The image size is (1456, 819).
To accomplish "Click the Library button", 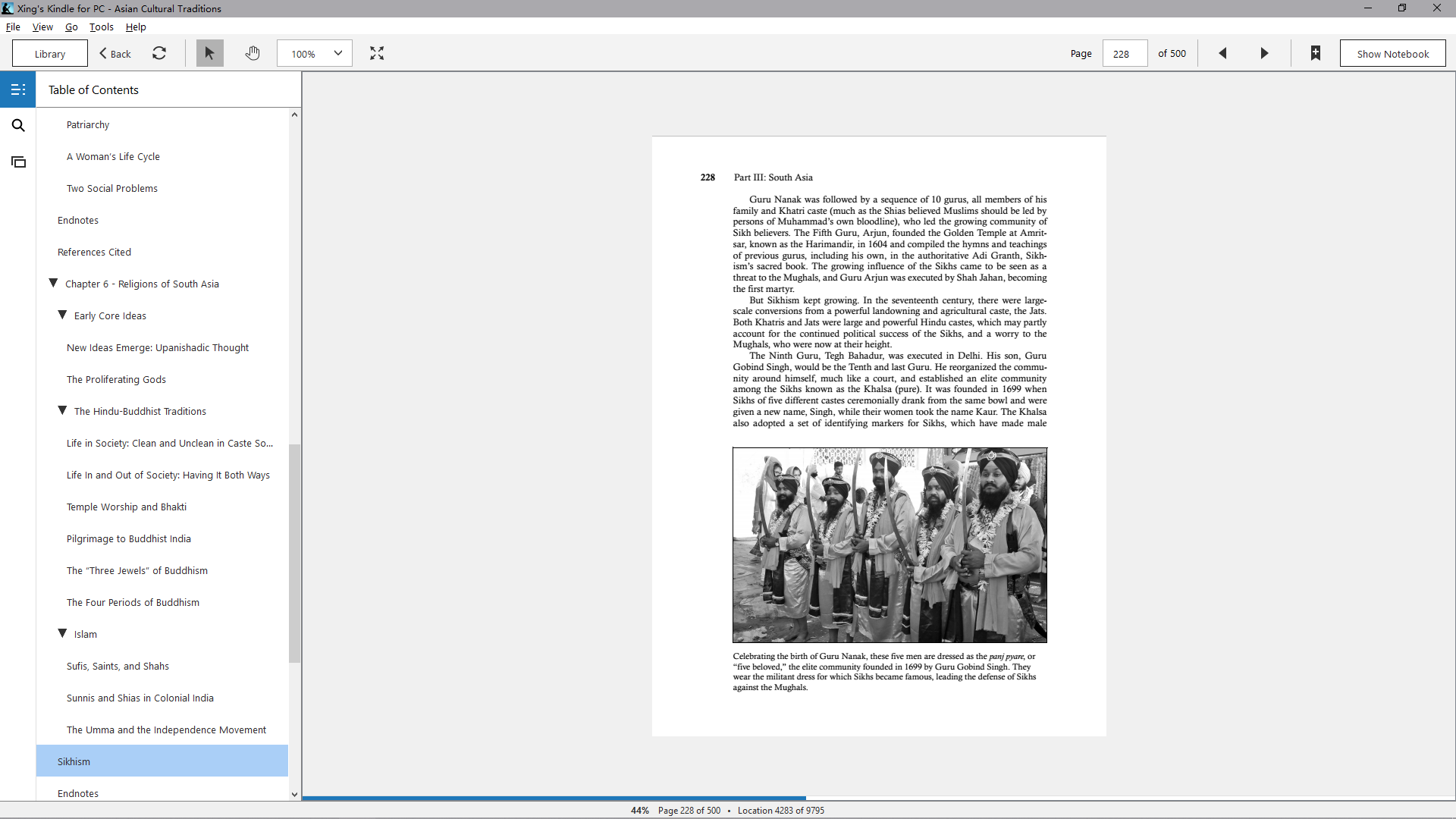I will [x=50, y=53].
